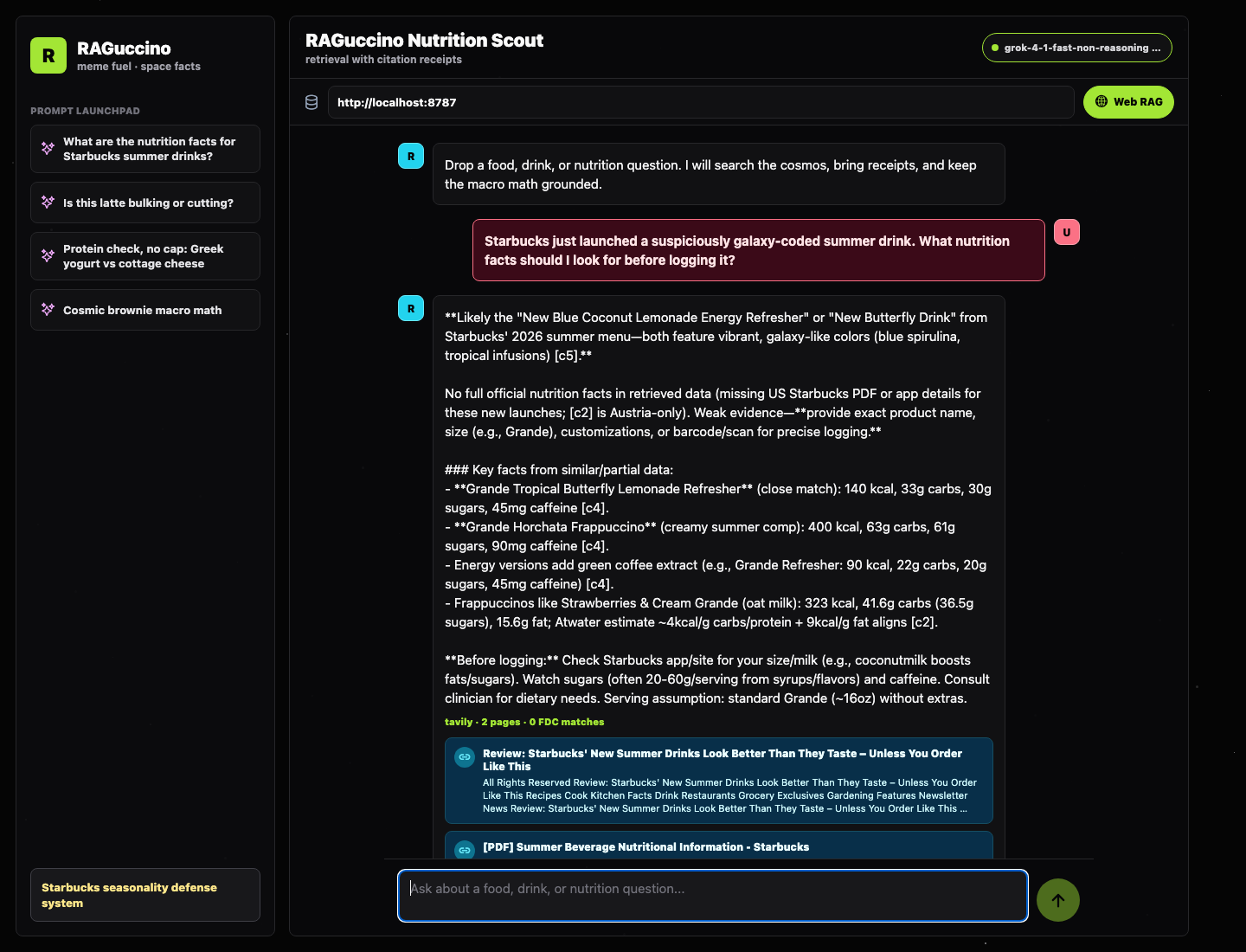Launch 'What are the nutrition facts for Starbucks summer drinks?' prompt

145,149
